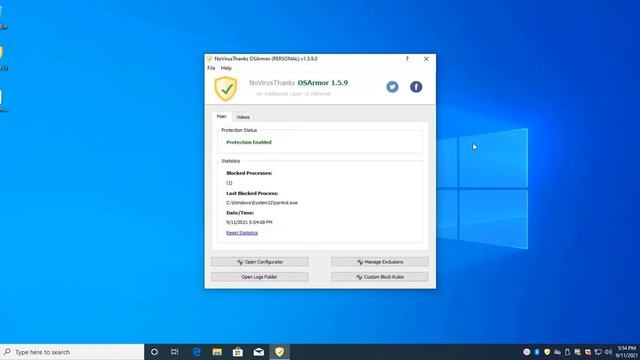This screenshot has height=360, width=640.
Task: Click the OSArmor shield taskbar button
Action: (280, 352)
